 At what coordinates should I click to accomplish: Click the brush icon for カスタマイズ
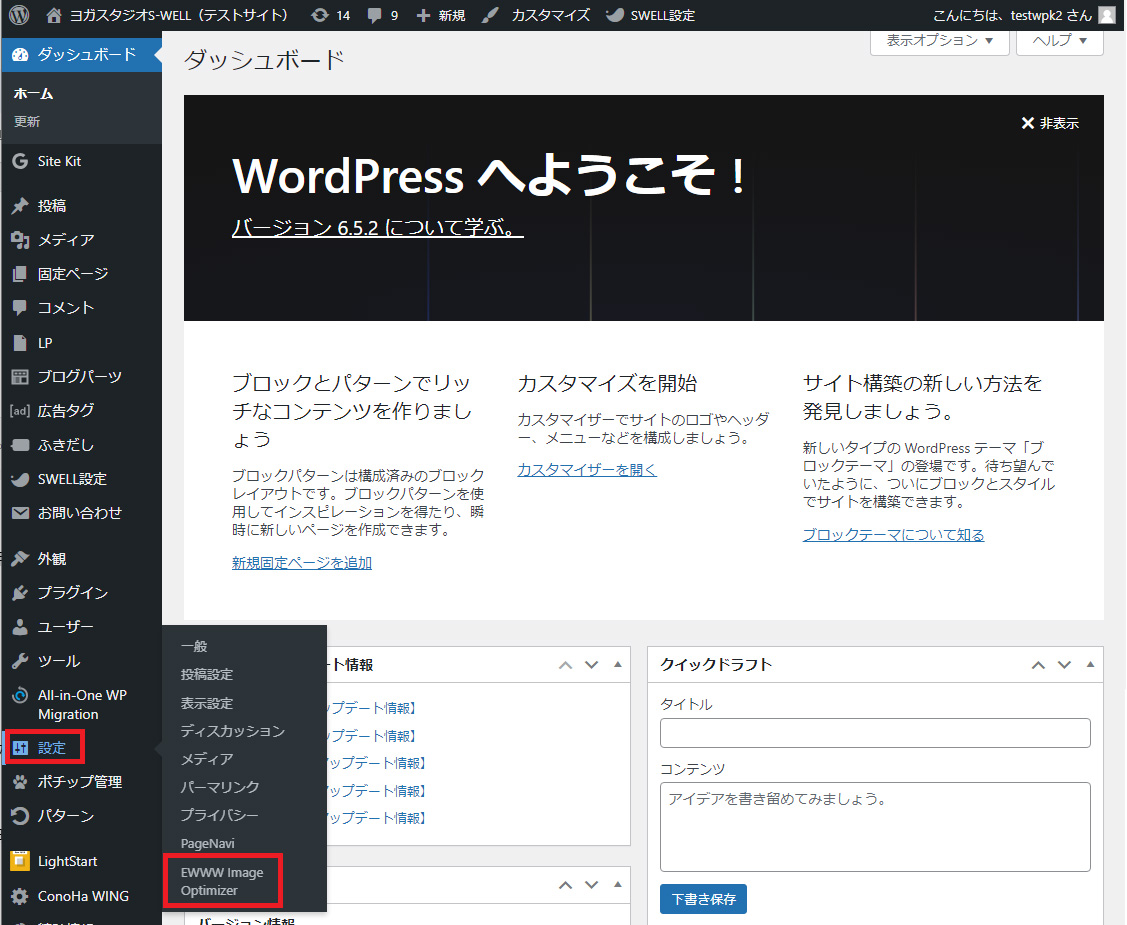click(x=490, y=15)
